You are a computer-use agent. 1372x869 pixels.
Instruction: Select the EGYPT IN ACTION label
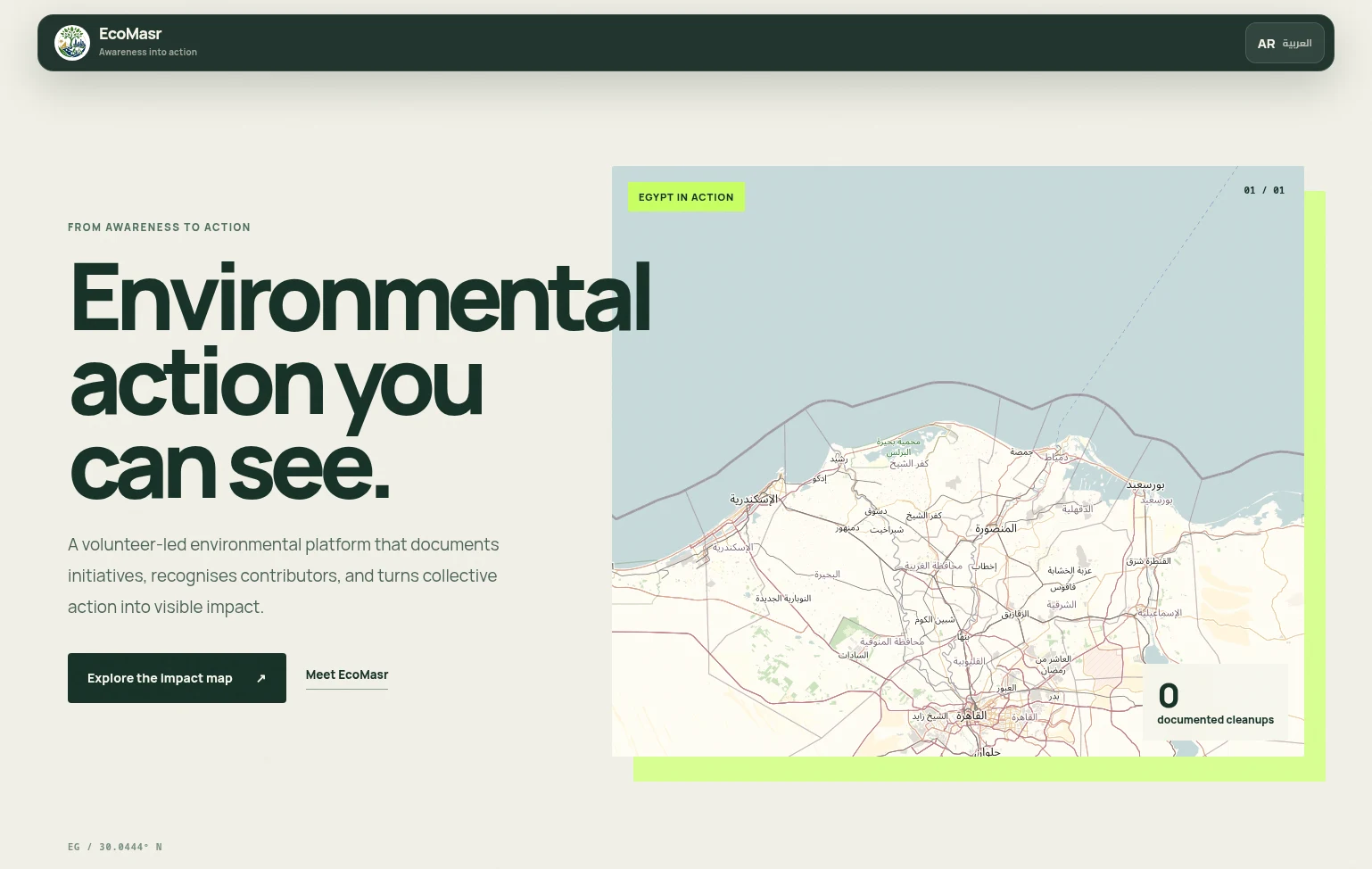(x=686, y=197)
